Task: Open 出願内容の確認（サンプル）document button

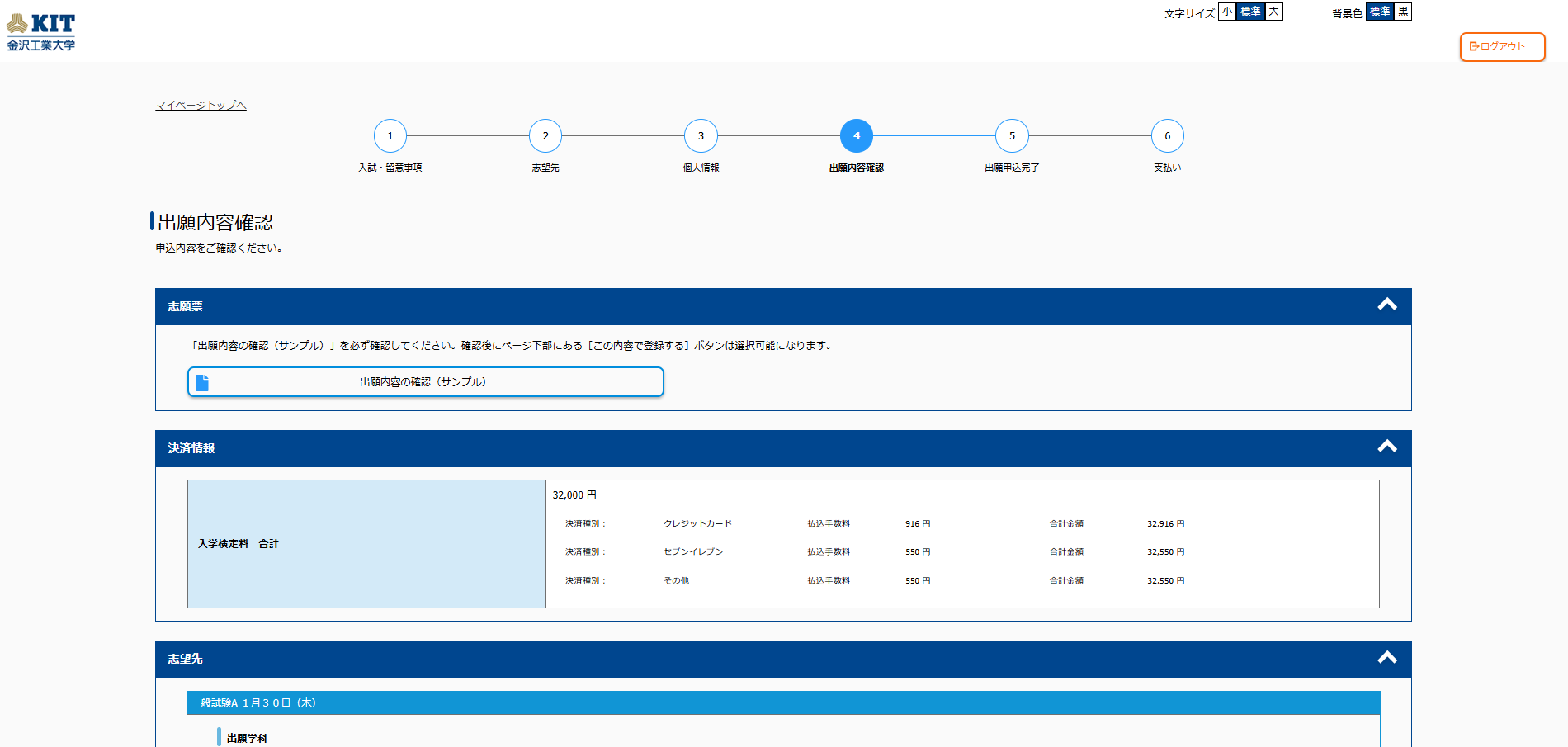Action: click(x=426, y=382)
